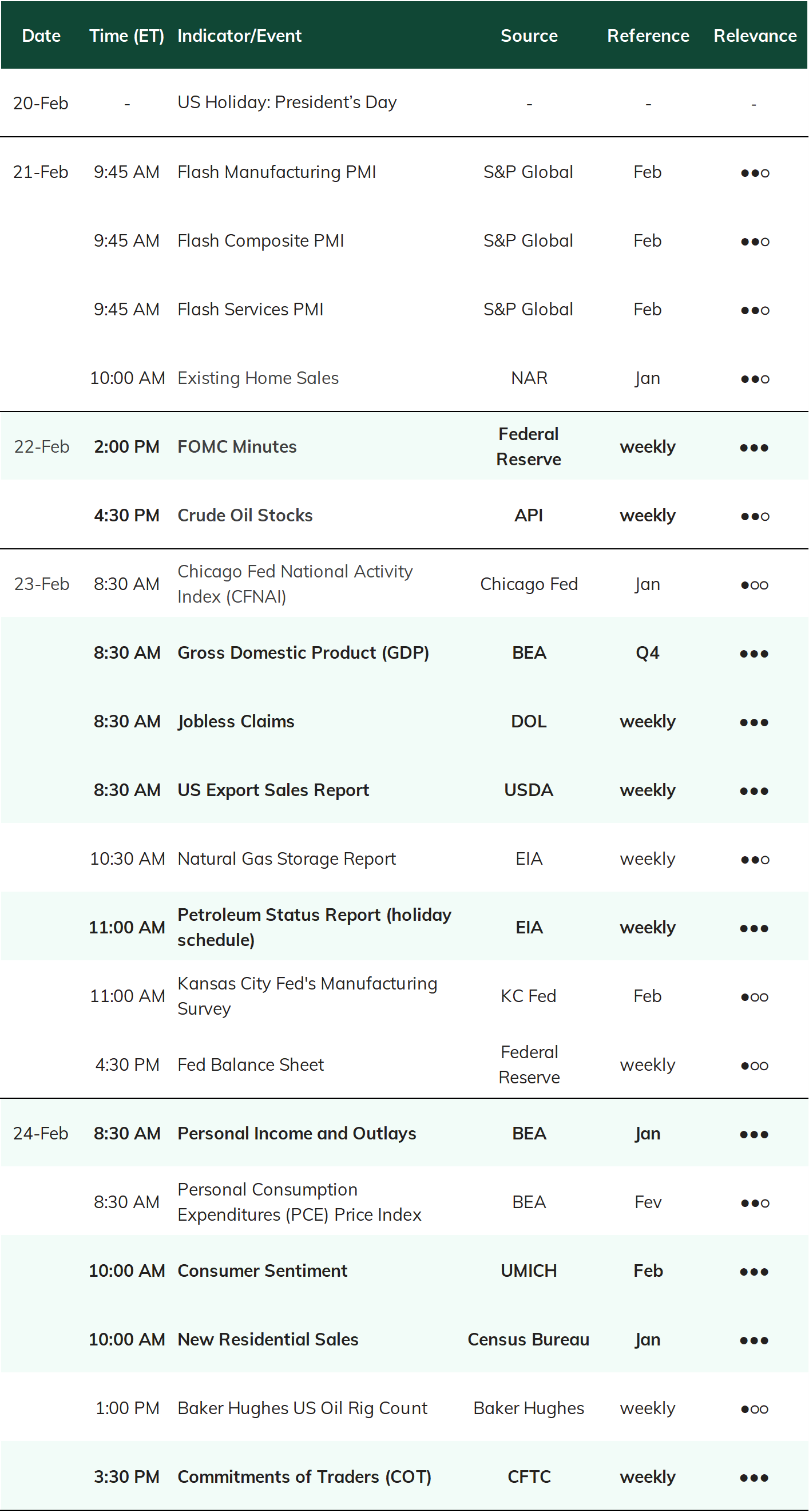This screenshot has height=1512, width=809.
Task: Select the Crude Oil Stocks event
Action: 245,515
